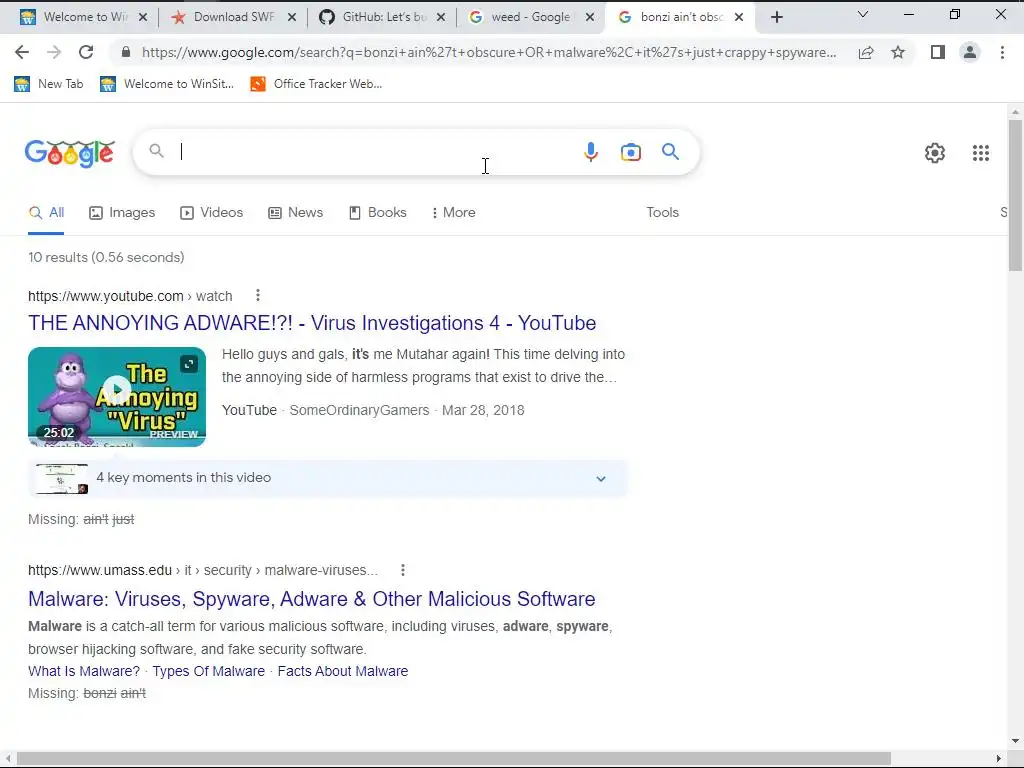Open Facts About Malware sitelink
This screenshot has height=768, width=1024.
pyautogui.click(x=343, y=671)
